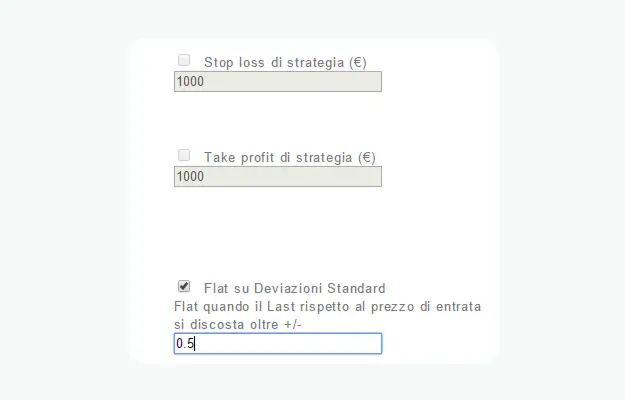The width and height of the screenshot is (625, 400).
Task: Click the (€) symbol beside Stop loss label
Action: pos(356,62)
